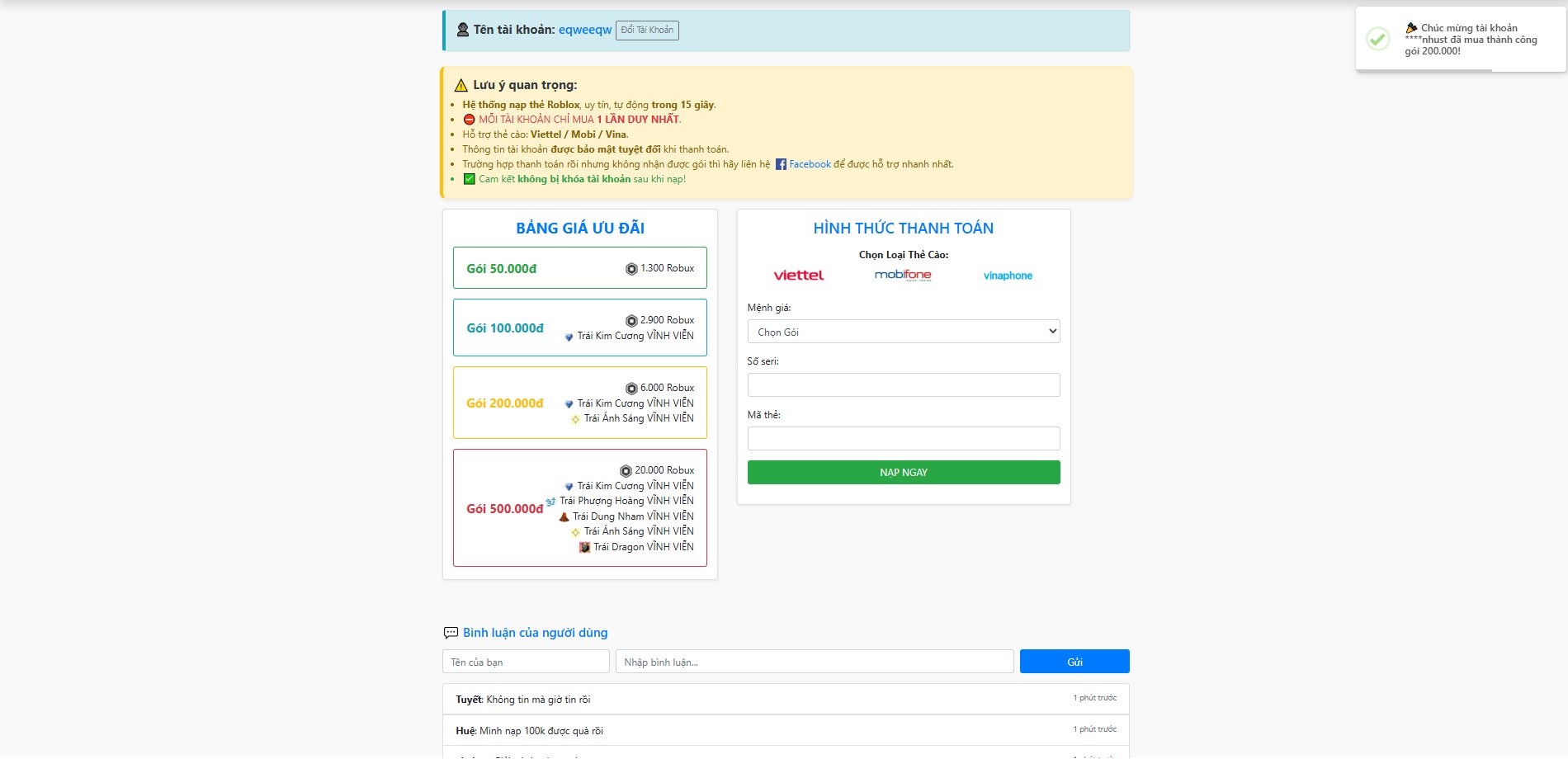Focus the Số seri input field
This screenshot has height=759, width=1568.
coord(903,385)
